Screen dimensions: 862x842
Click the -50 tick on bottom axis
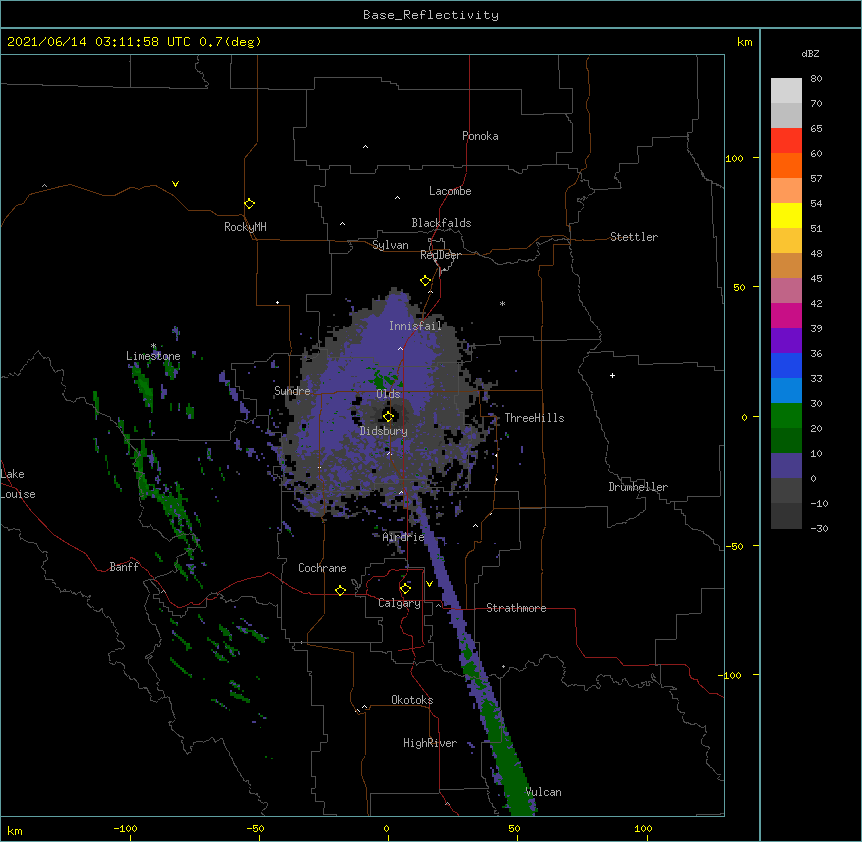(255, 829)
